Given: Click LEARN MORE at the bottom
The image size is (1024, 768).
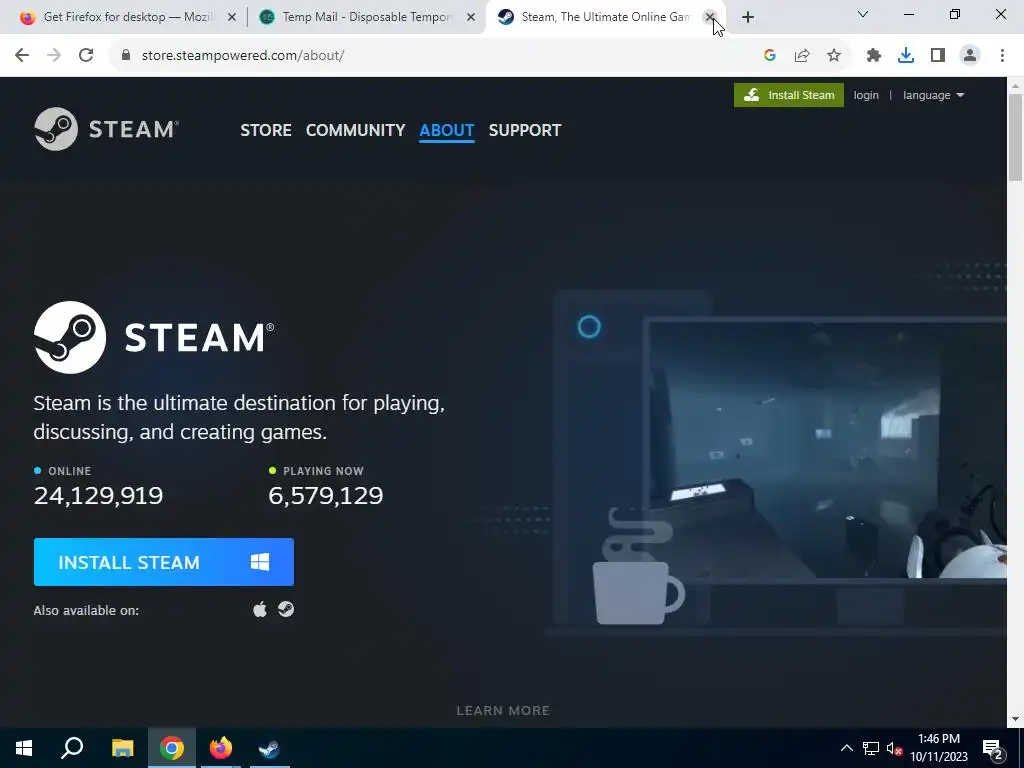Looking at the screenshot, I should click(503, 711).
